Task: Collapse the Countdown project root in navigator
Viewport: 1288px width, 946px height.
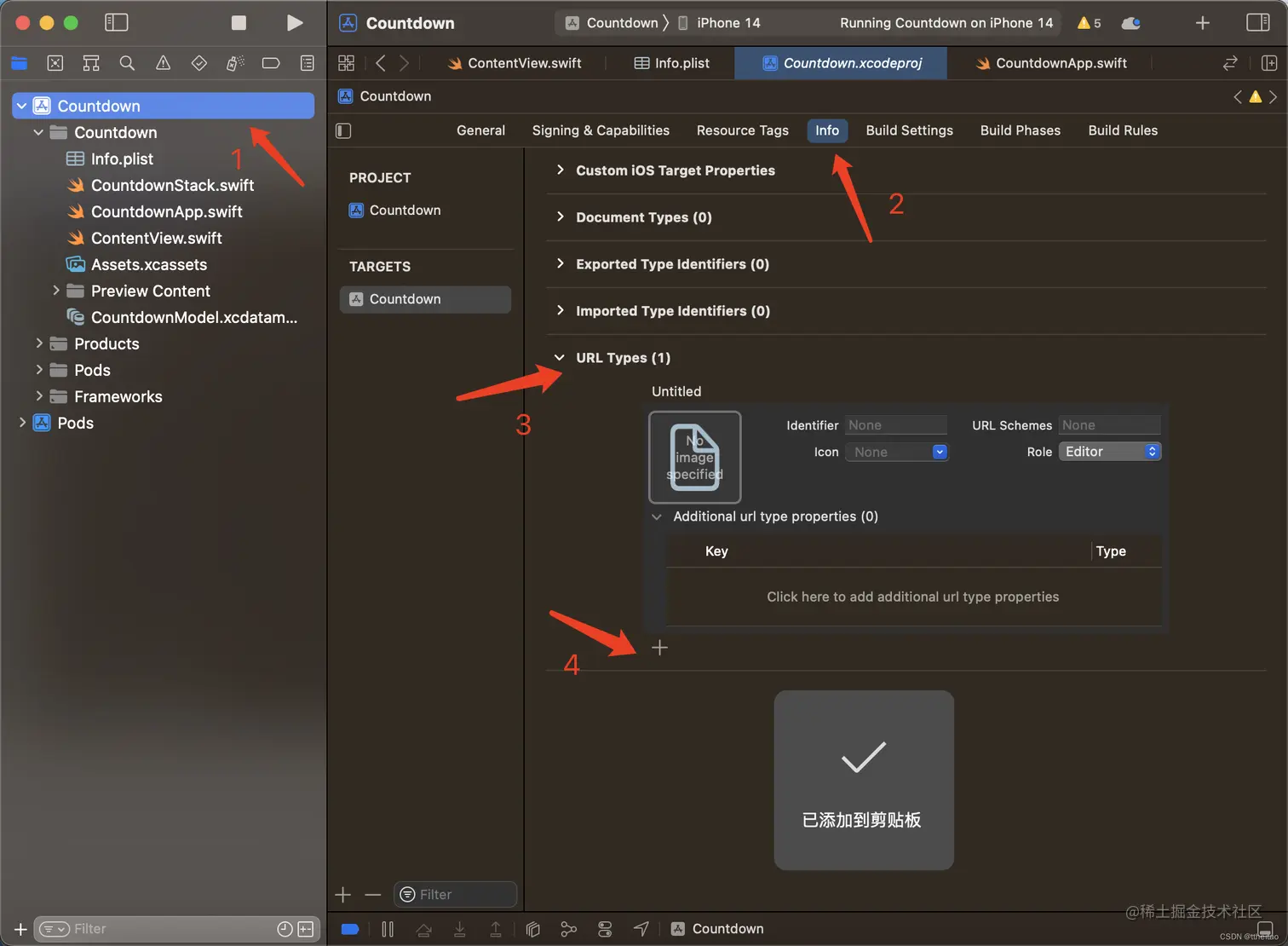Action: point(21,106)
